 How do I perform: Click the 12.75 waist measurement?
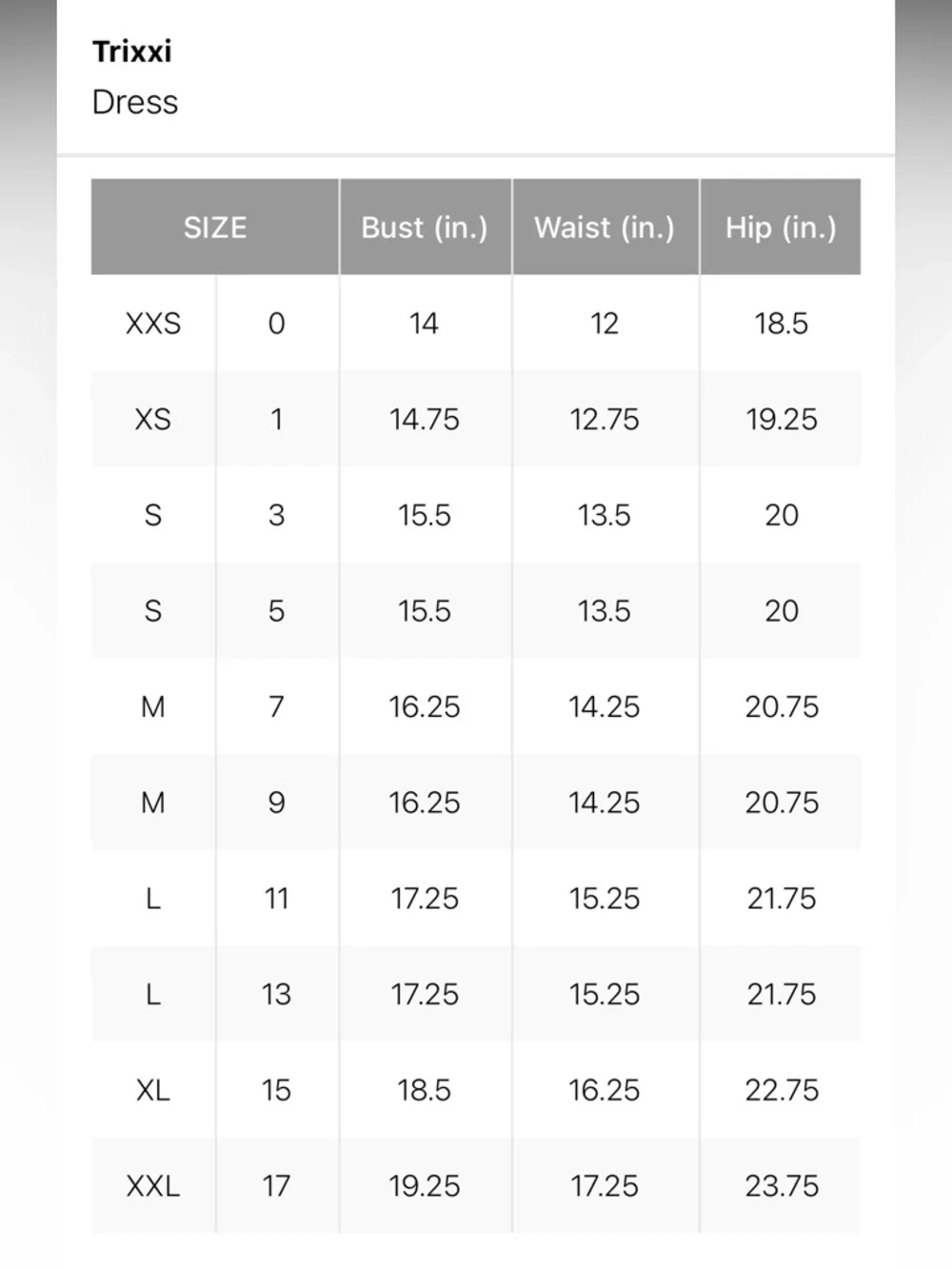coord(605,419)
